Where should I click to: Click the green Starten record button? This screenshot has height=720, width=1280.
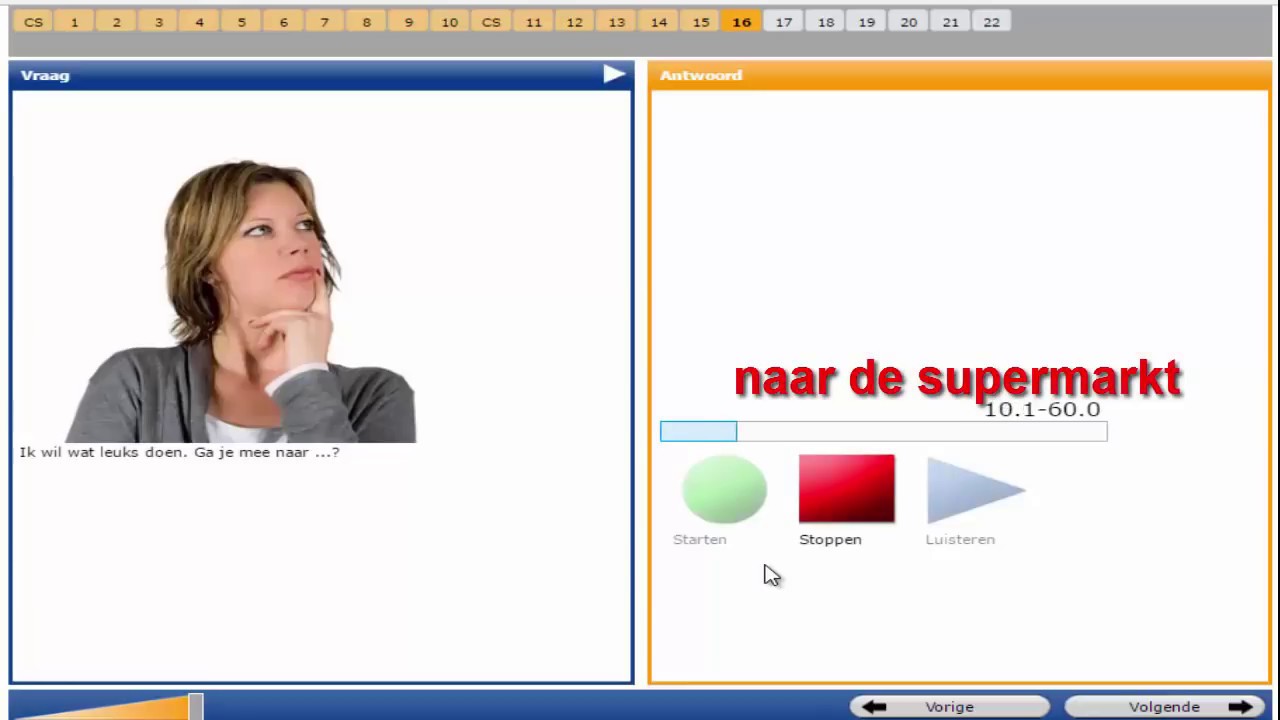[724, 489]
